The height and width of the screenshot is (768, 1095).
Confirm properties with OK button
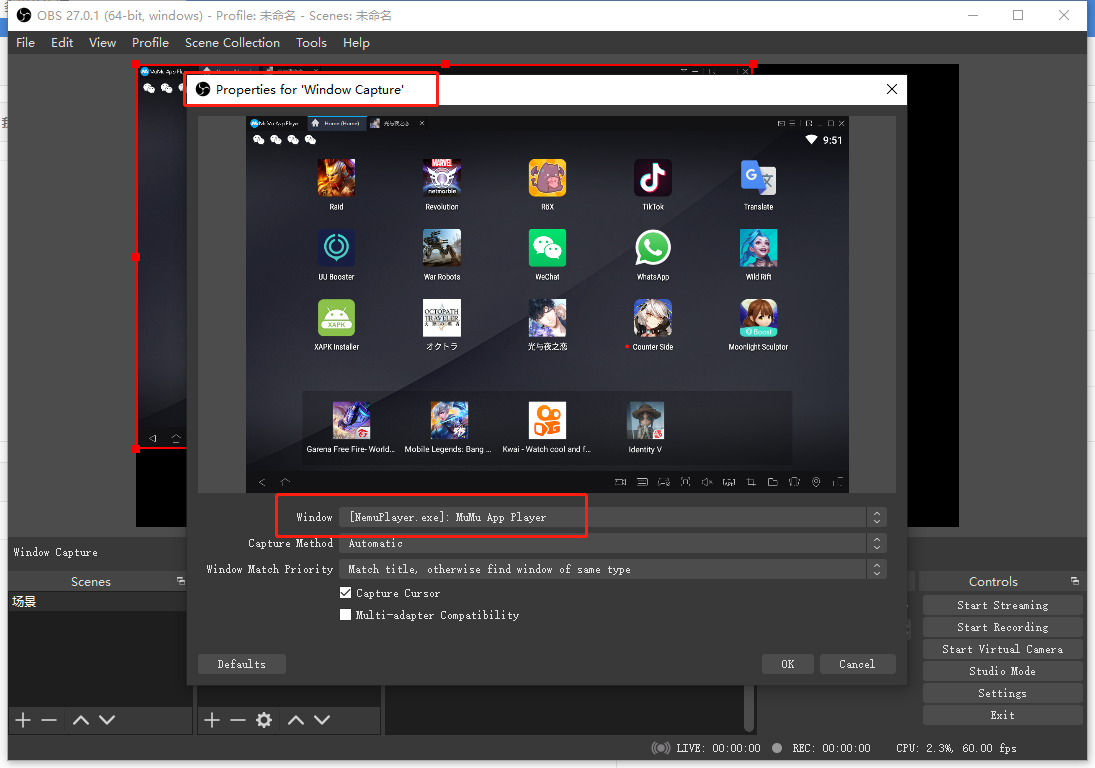788,664
